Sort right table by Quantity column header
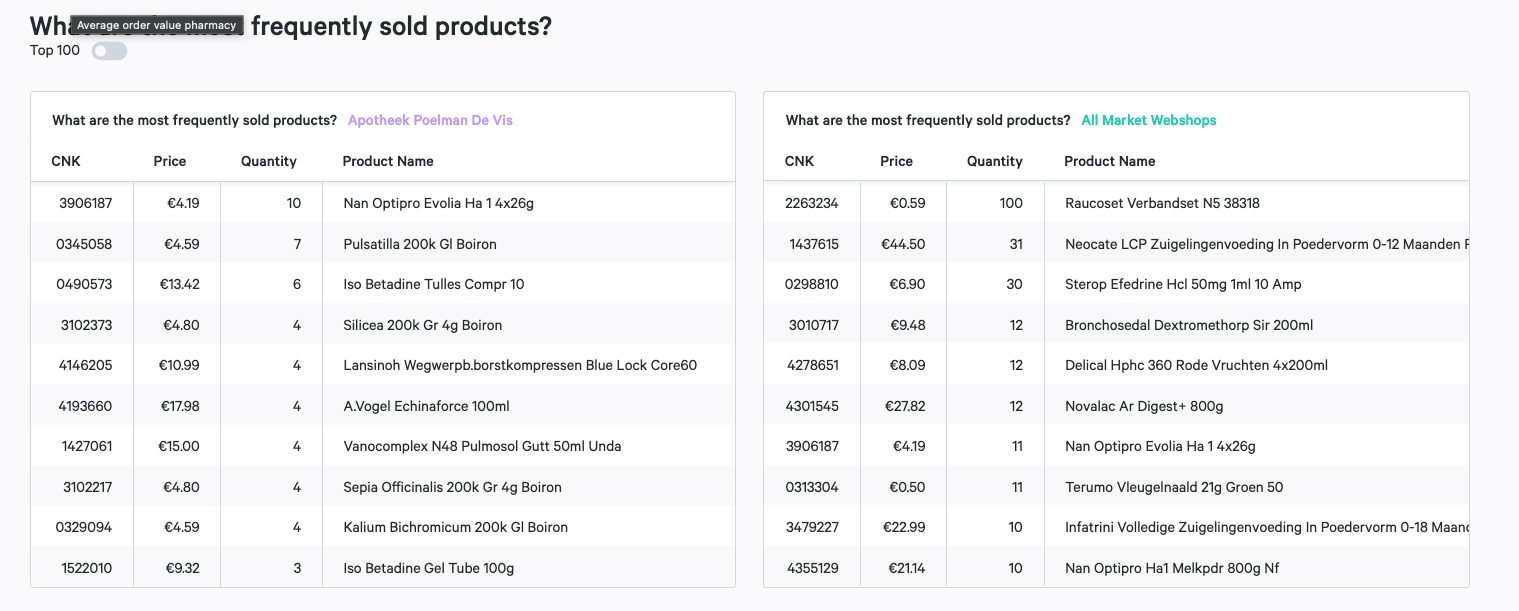This screenshot has width=1519, height=611. pos(995,161)
